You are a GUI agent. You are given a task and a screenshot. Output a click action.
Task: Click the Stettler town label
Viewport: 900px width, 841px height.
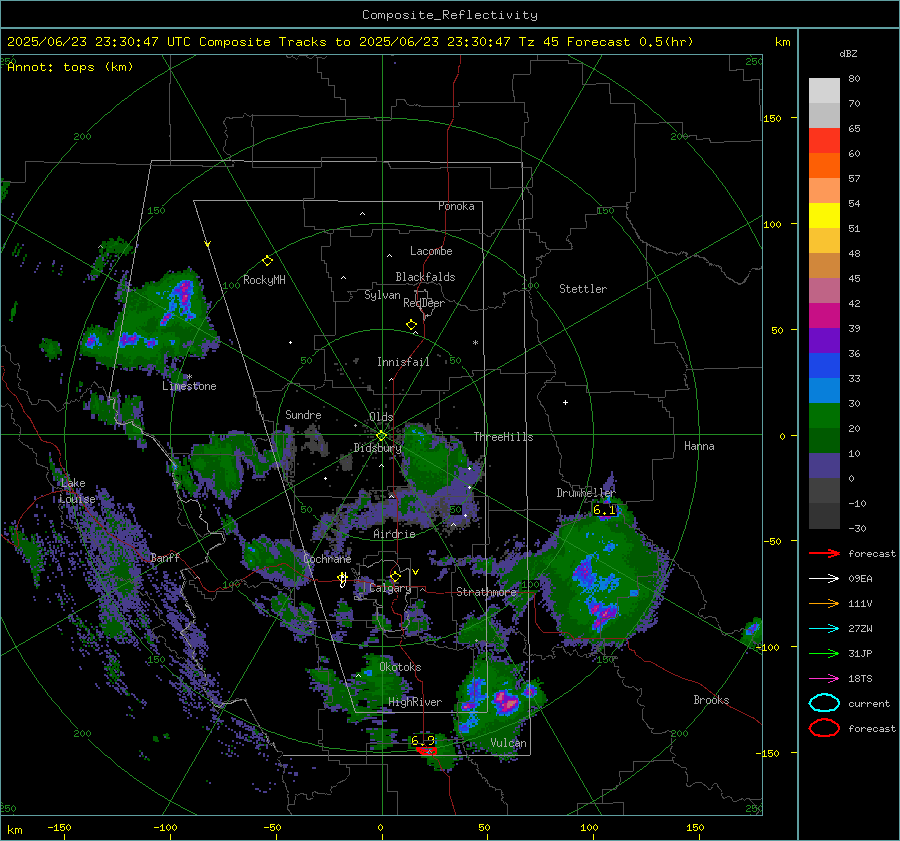(x=583, y=289)
